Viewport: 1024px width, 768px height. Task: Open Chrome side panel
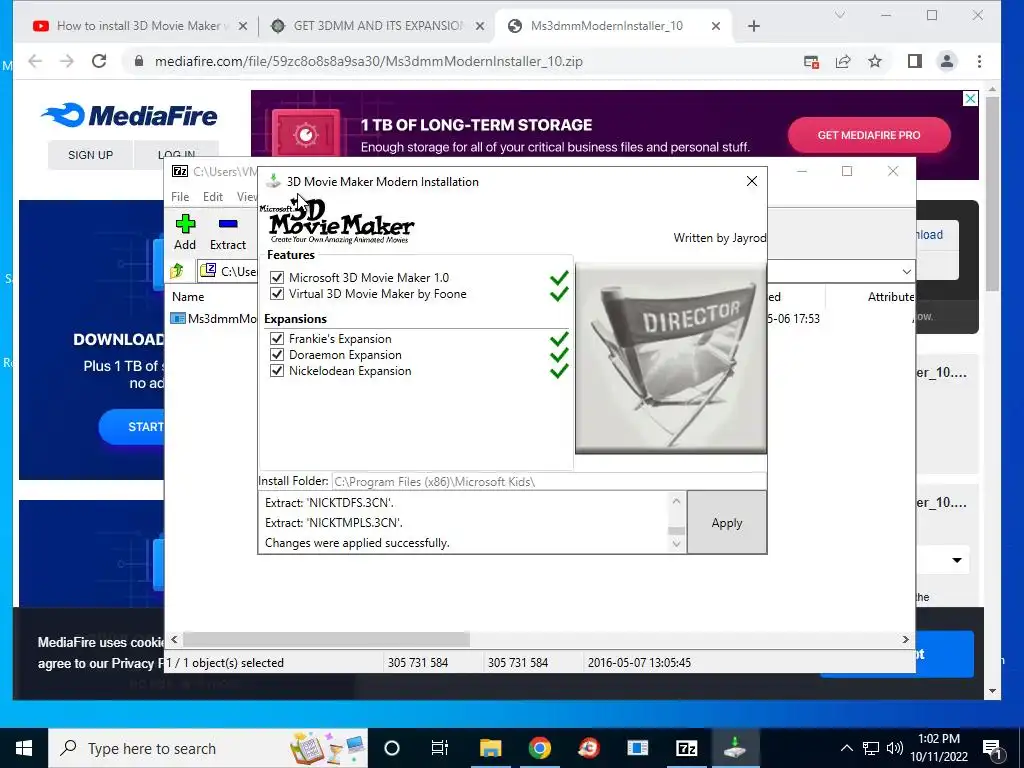coord(914,61)
